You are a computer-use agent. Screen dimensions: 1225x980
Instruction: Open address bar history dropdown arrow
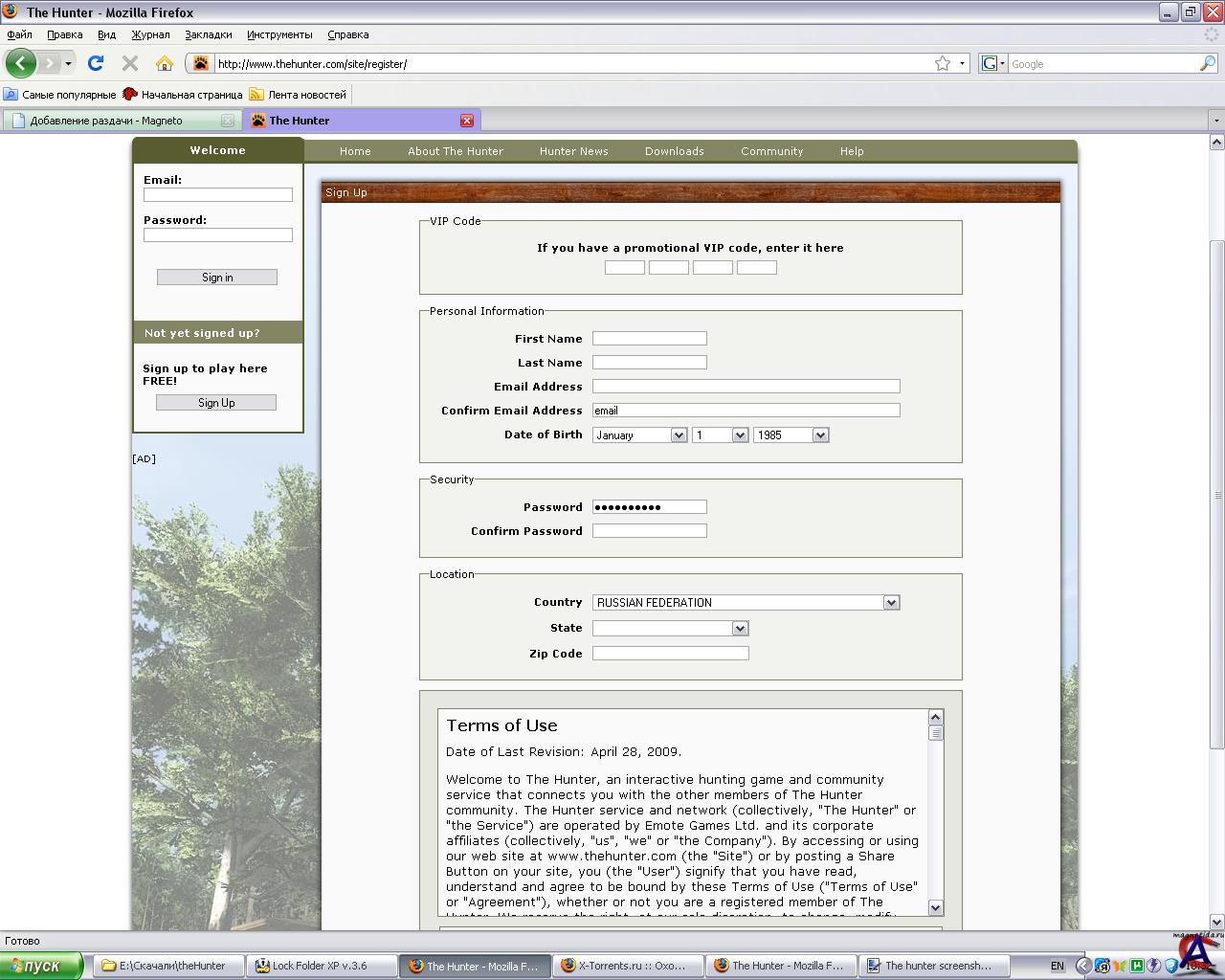click(962, 63)
